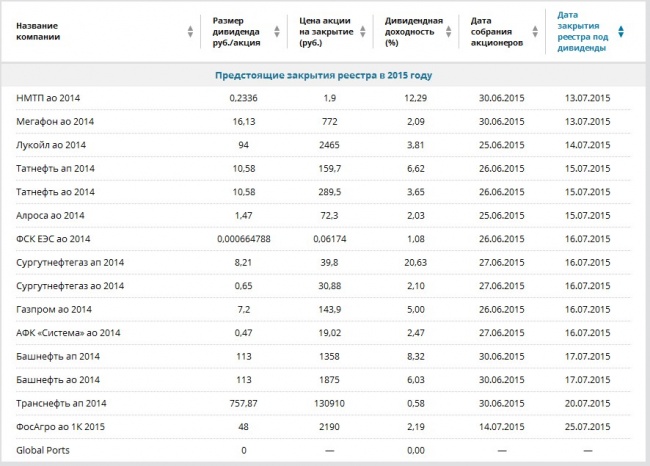650x466 pixels.
Task: Select the Мегафон ао 2014 company row
Action: point(323,121)
